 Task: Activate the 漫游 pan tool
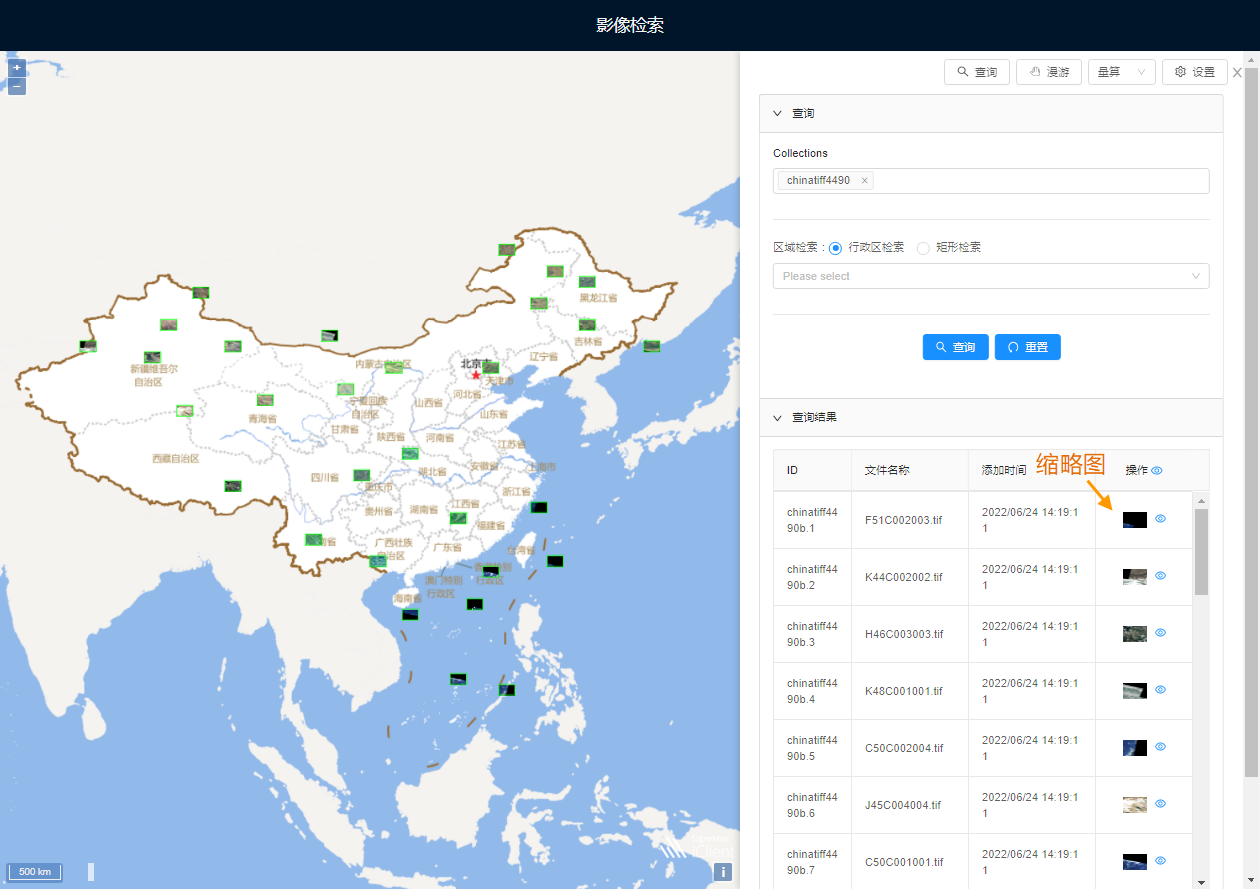pos(1048,72)
